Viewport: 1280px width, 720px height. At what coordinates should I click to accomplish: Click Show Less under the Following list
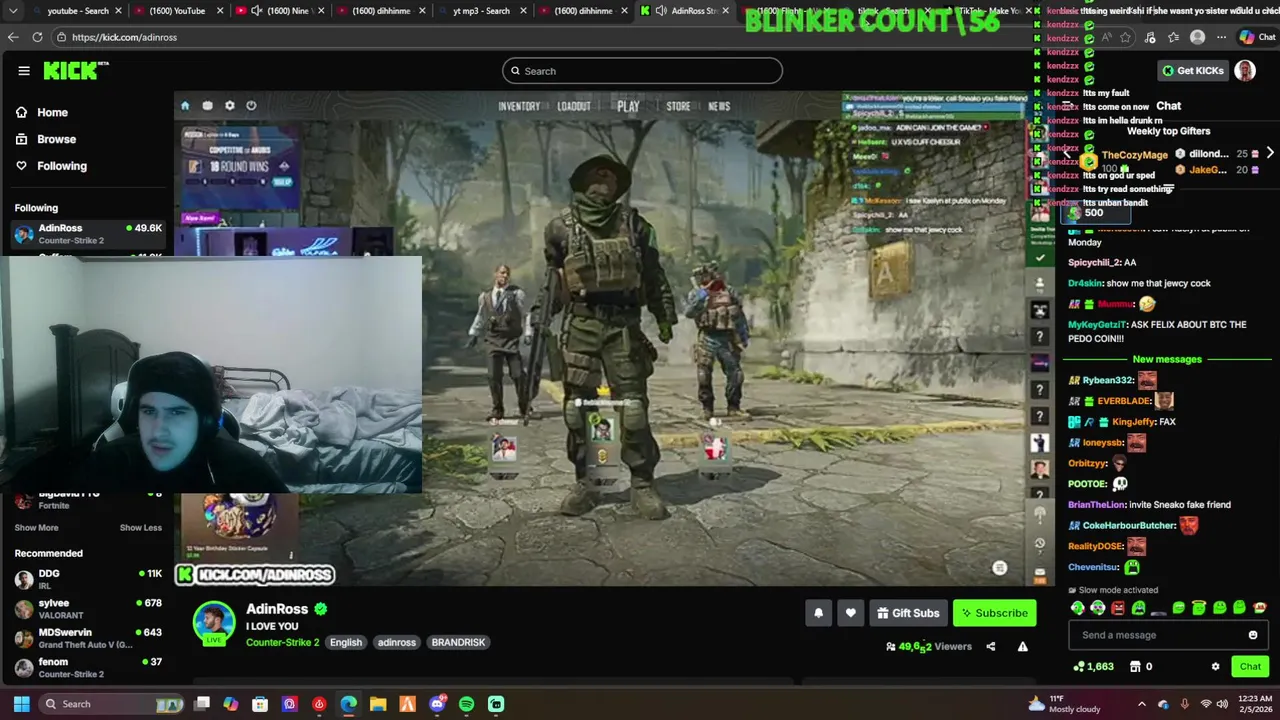tap(140, 528)
